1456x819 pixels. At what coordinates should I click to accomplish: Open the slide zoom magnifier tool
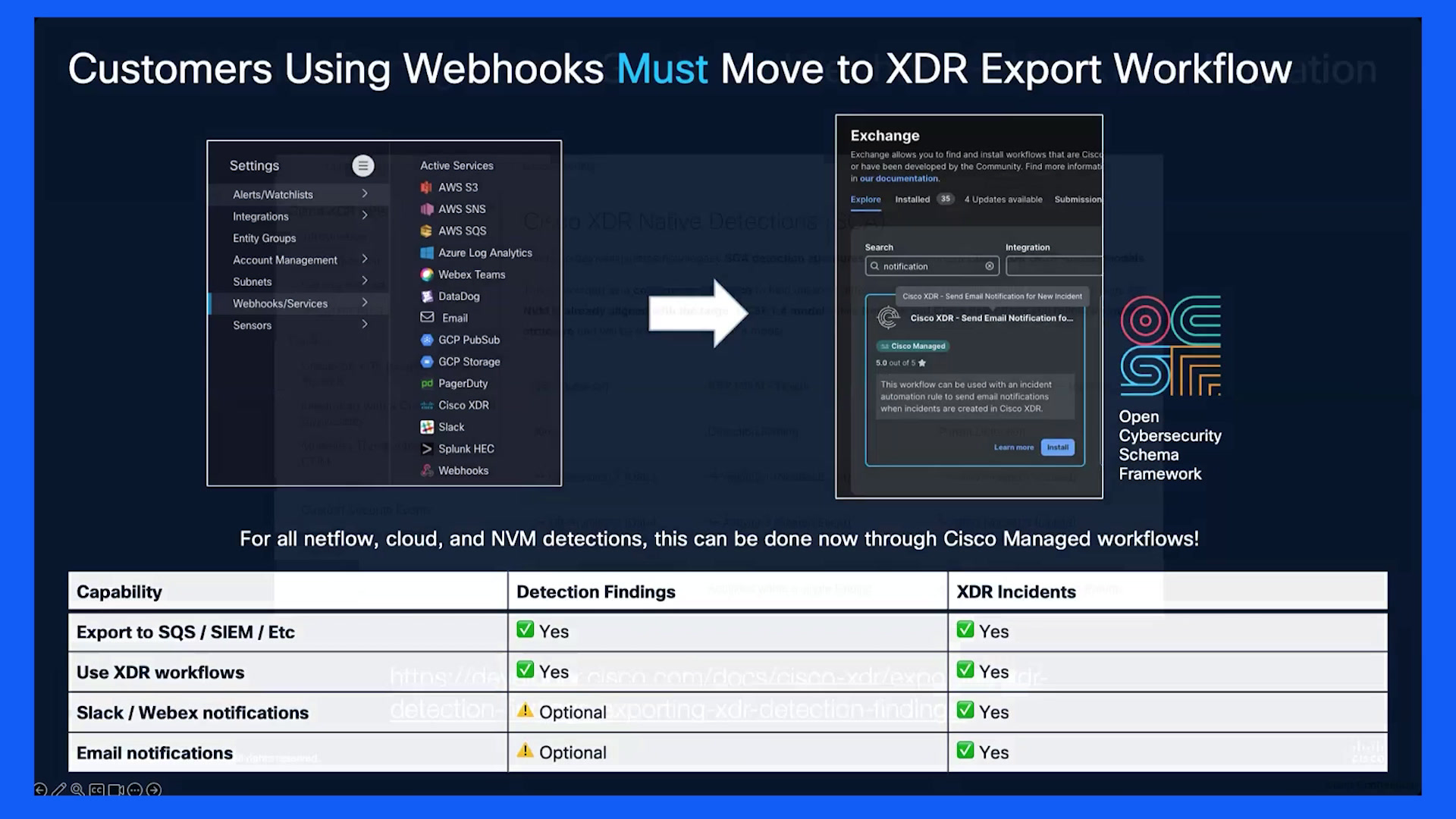pyautogui.click(x=77, y=789)
